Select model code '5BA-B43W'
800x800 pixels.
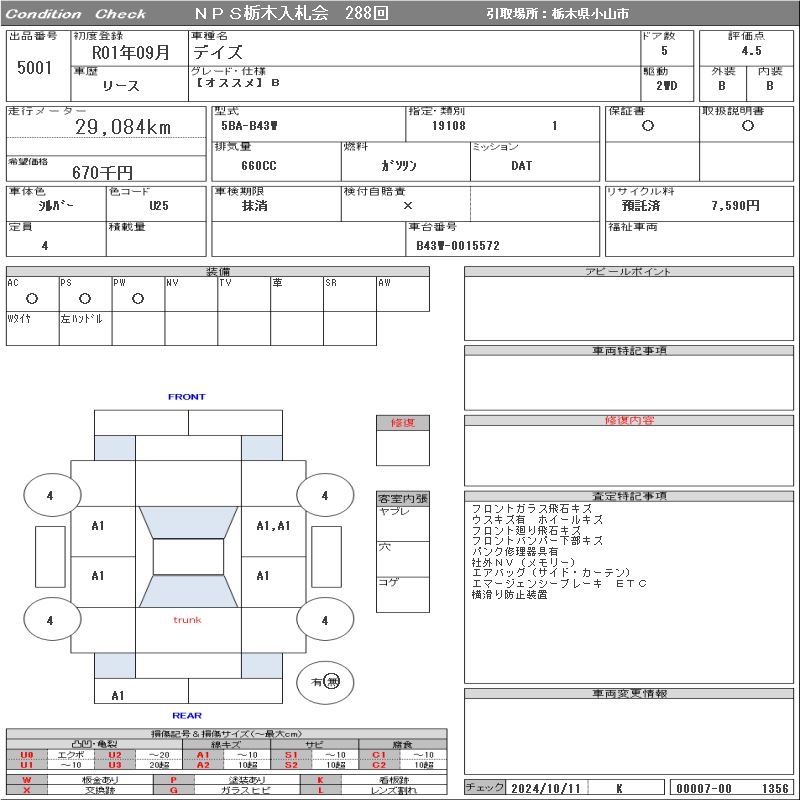(x=249, y=126)
